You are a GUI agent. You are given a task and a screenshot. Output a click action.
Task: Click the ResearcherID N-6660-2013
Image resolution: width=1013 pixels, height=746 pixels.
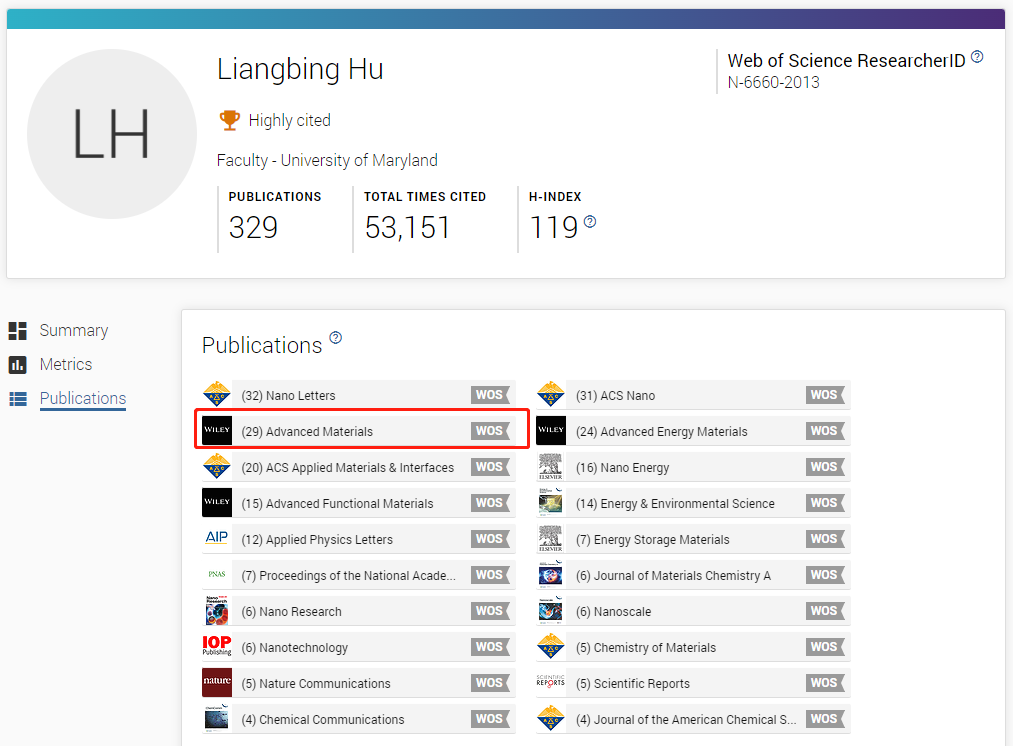773,83
